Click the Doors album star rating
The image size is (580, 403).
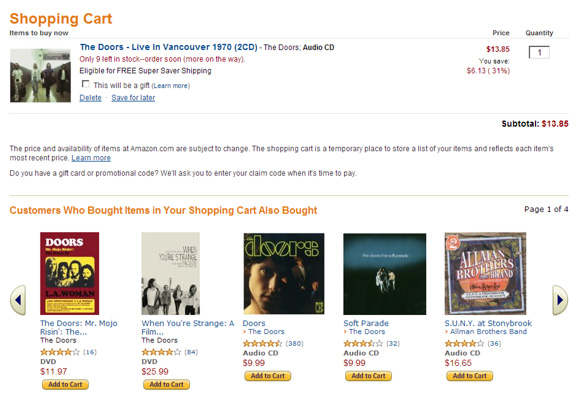click(262, 343)
